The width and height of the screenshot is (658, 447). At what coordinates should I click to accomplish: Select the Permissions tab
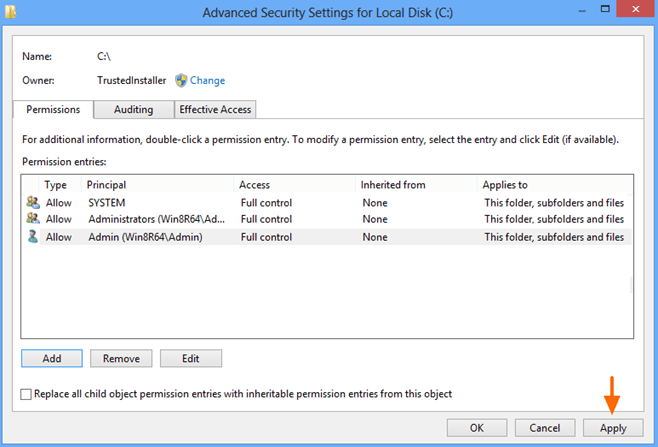point(53,110)
